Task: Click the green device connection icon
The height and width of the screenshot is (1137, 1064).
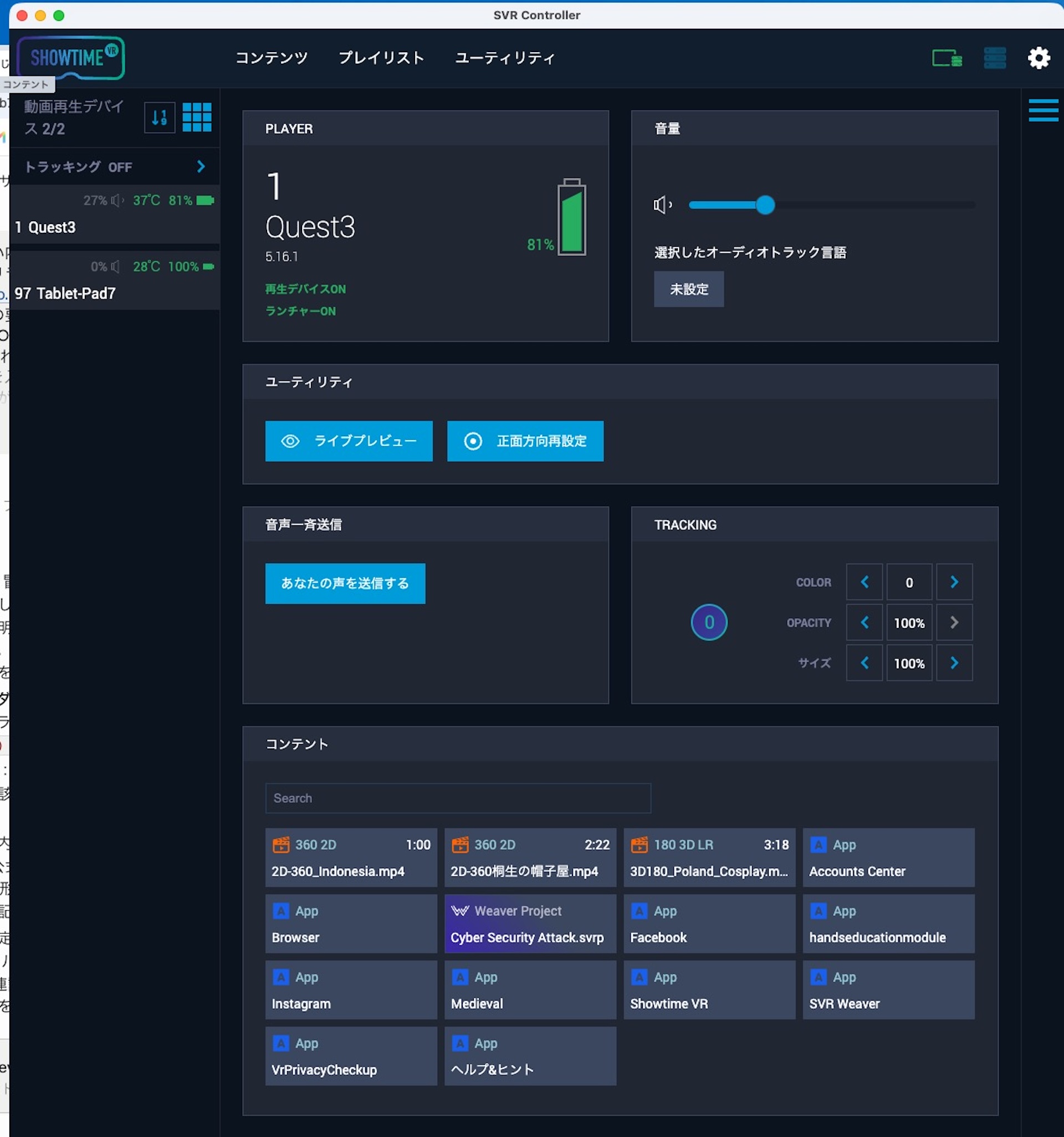Action: (x=947, y=58)
